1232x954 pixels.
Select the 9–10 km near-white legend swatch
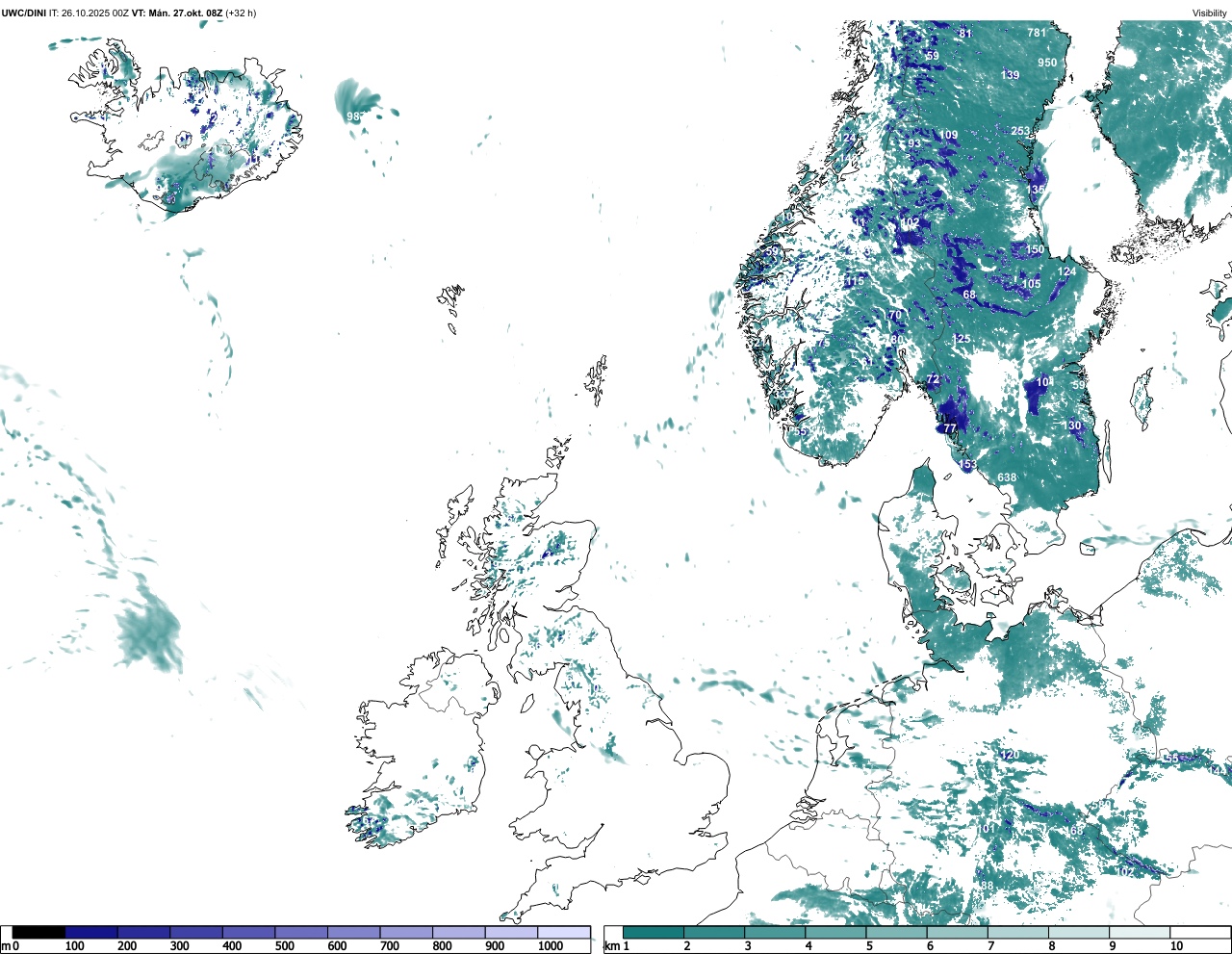[1139, 932]
